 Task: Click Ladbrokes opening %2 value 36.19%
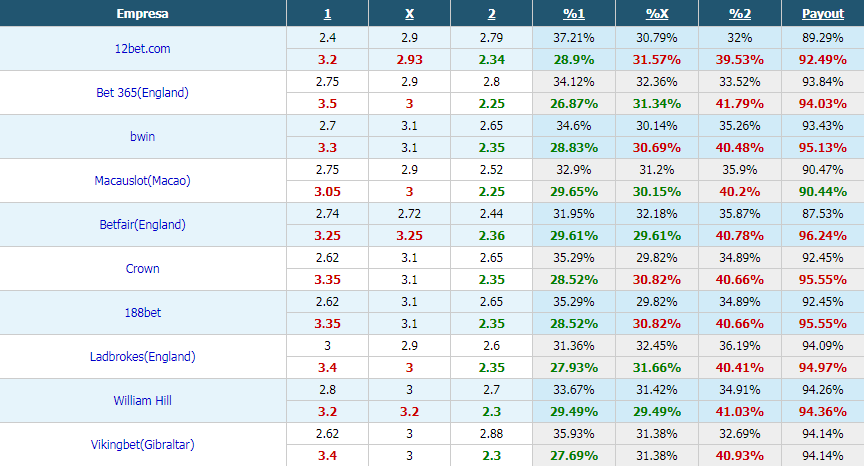point(739,346)
